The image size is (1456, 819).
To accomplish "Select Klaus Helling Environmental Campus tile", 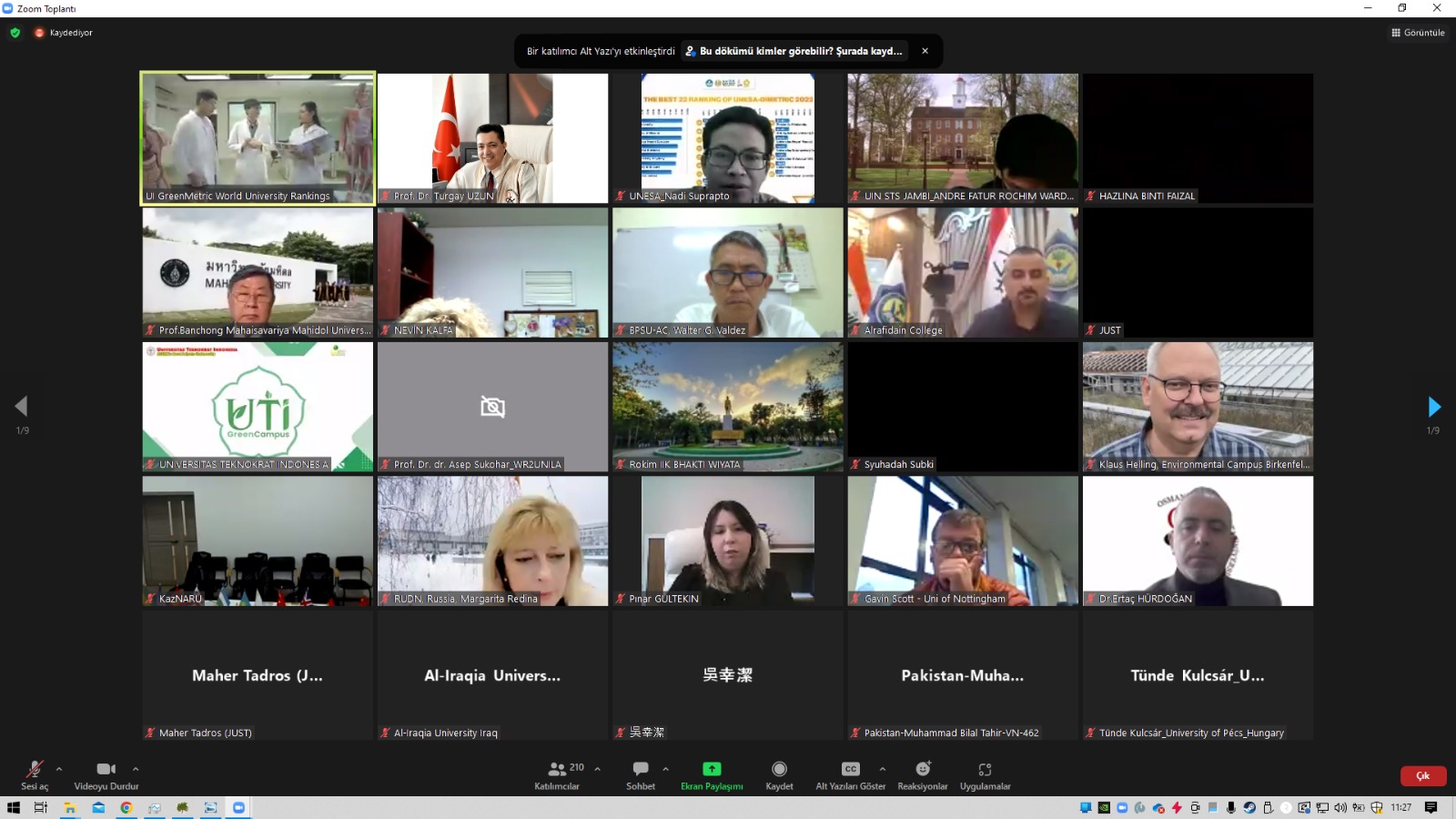I will pyautogui.click(x=1198, y=407).
